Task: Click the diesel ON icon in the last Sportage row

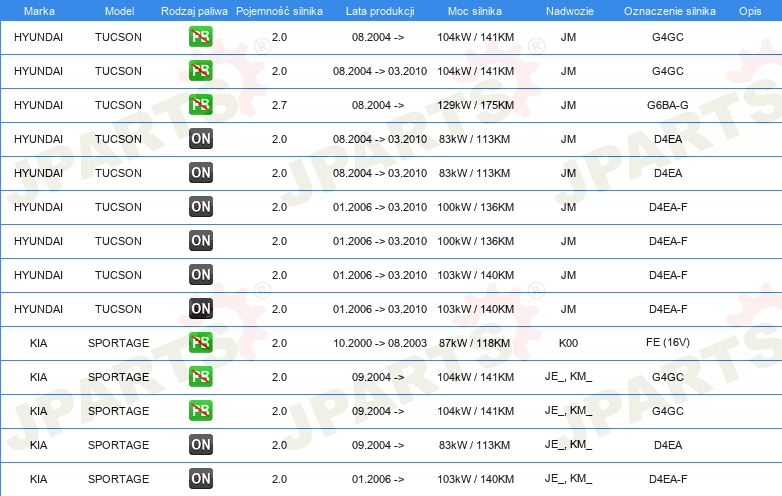Action: pos(201,479)
